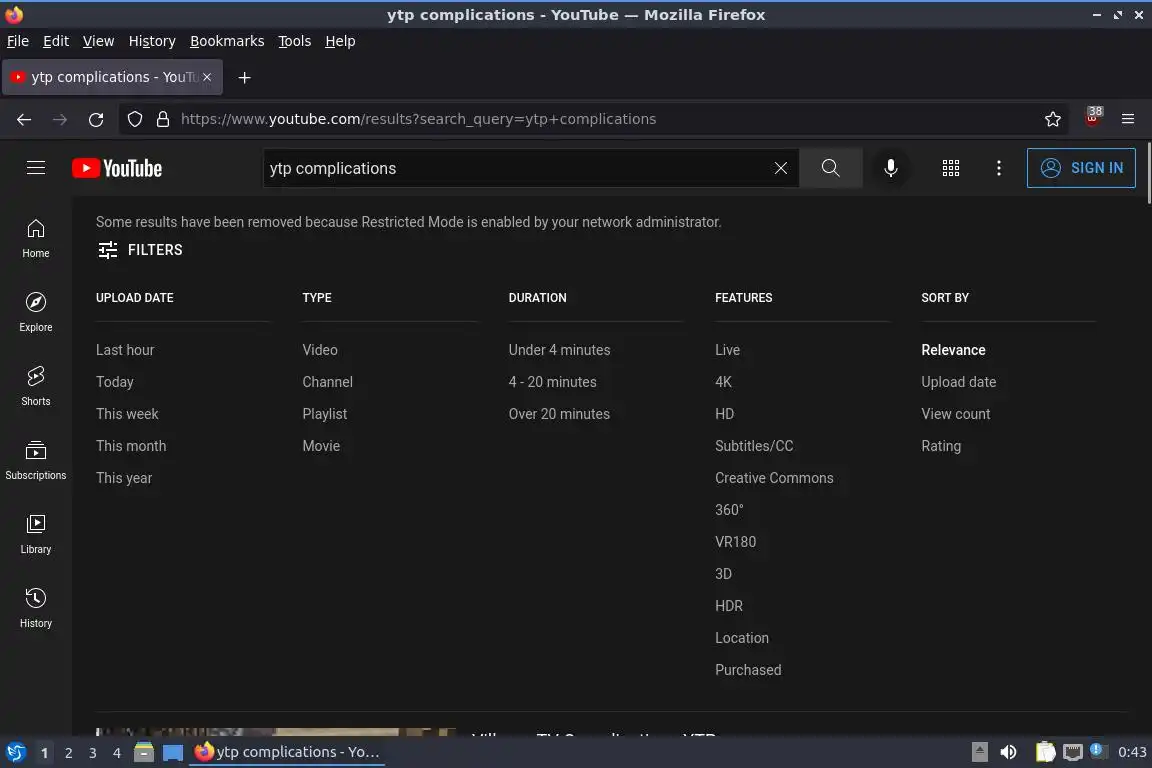Open the Edit menu
The image size is (1152, 768).
point(56,41)
